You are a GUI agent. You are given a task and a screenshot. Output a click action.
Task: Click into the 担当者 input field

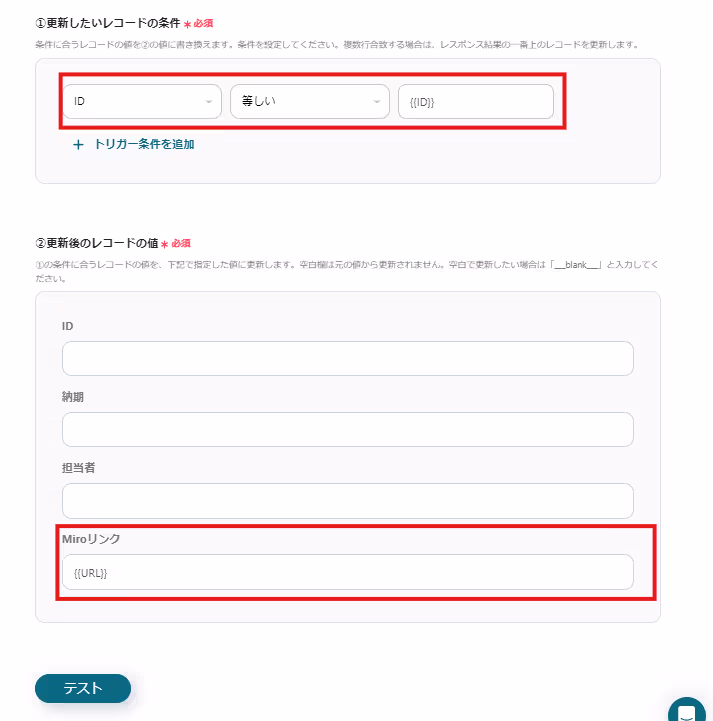348,501
